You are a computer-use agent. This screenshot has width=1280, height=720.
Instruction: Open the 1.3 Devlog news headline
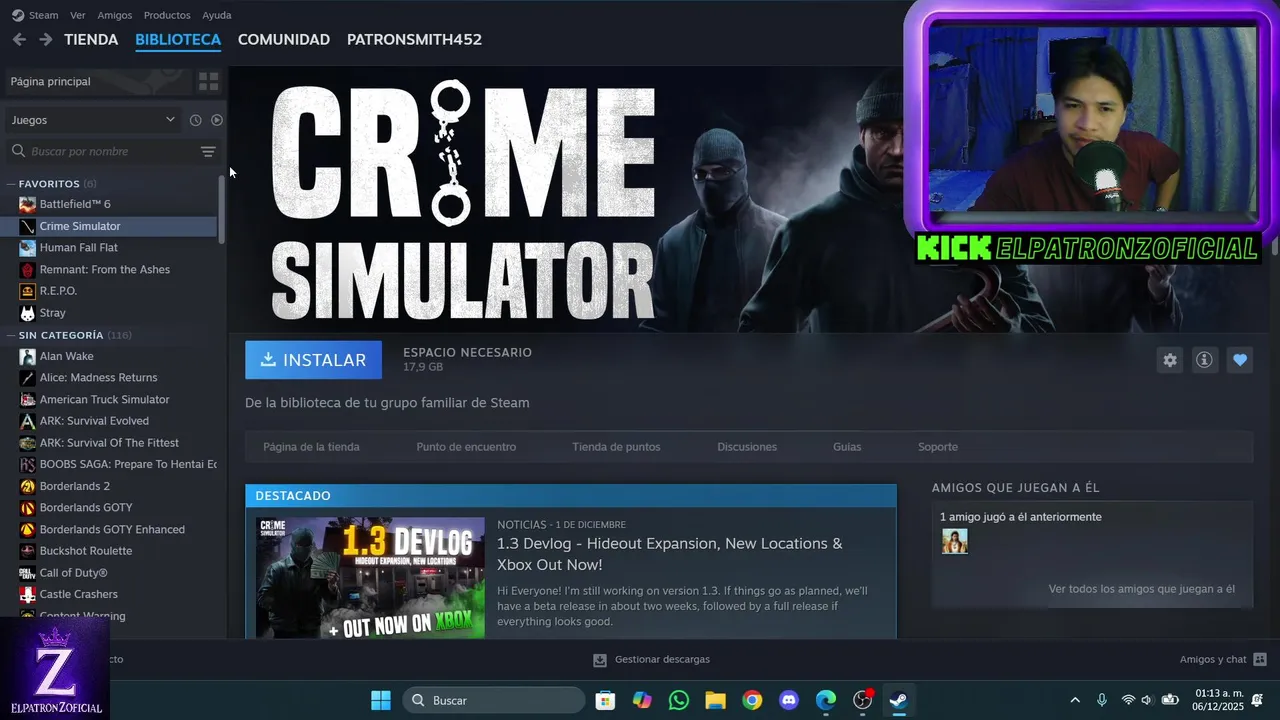670,554
